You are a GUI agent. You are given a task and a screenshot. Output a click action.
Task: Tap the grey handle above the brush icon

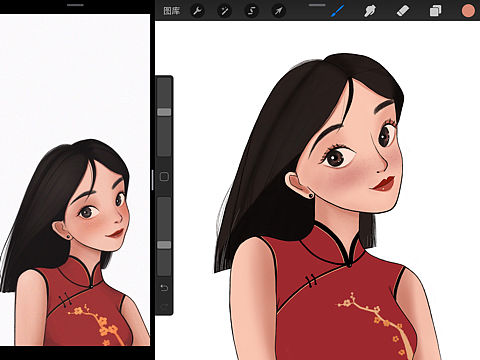[x=317, y=5]
